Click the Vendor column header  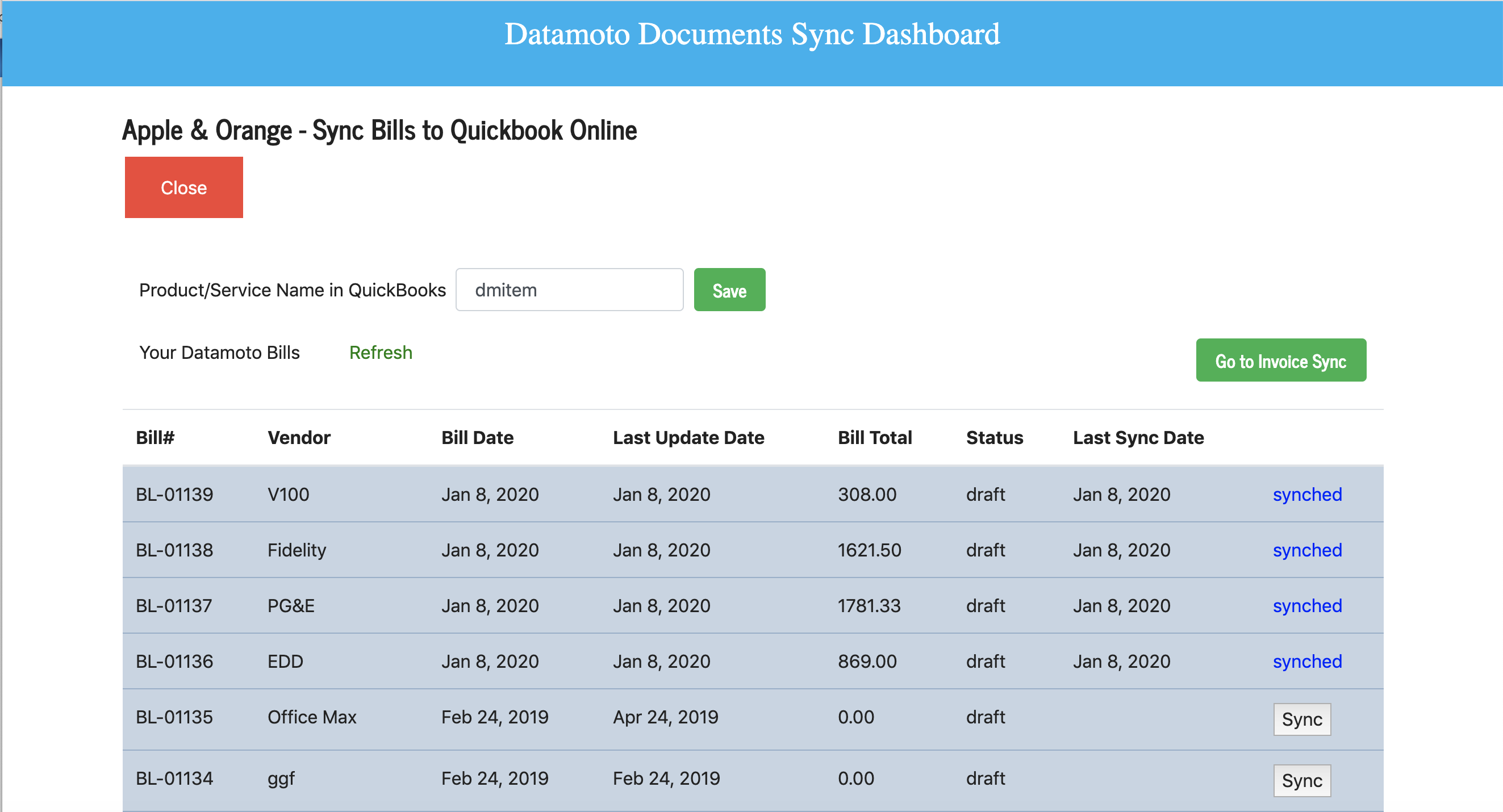[299, 437]
